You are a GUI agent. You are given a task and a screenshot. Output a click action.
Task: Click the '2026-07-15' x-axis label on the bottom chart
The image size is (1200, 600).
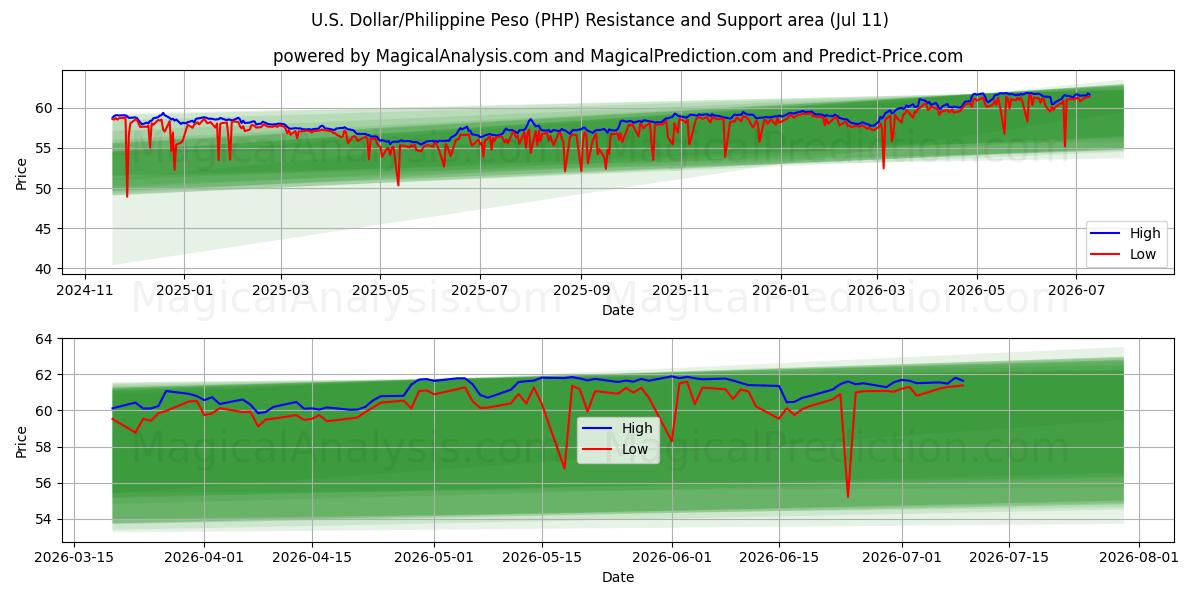[x=1010, y=560]
